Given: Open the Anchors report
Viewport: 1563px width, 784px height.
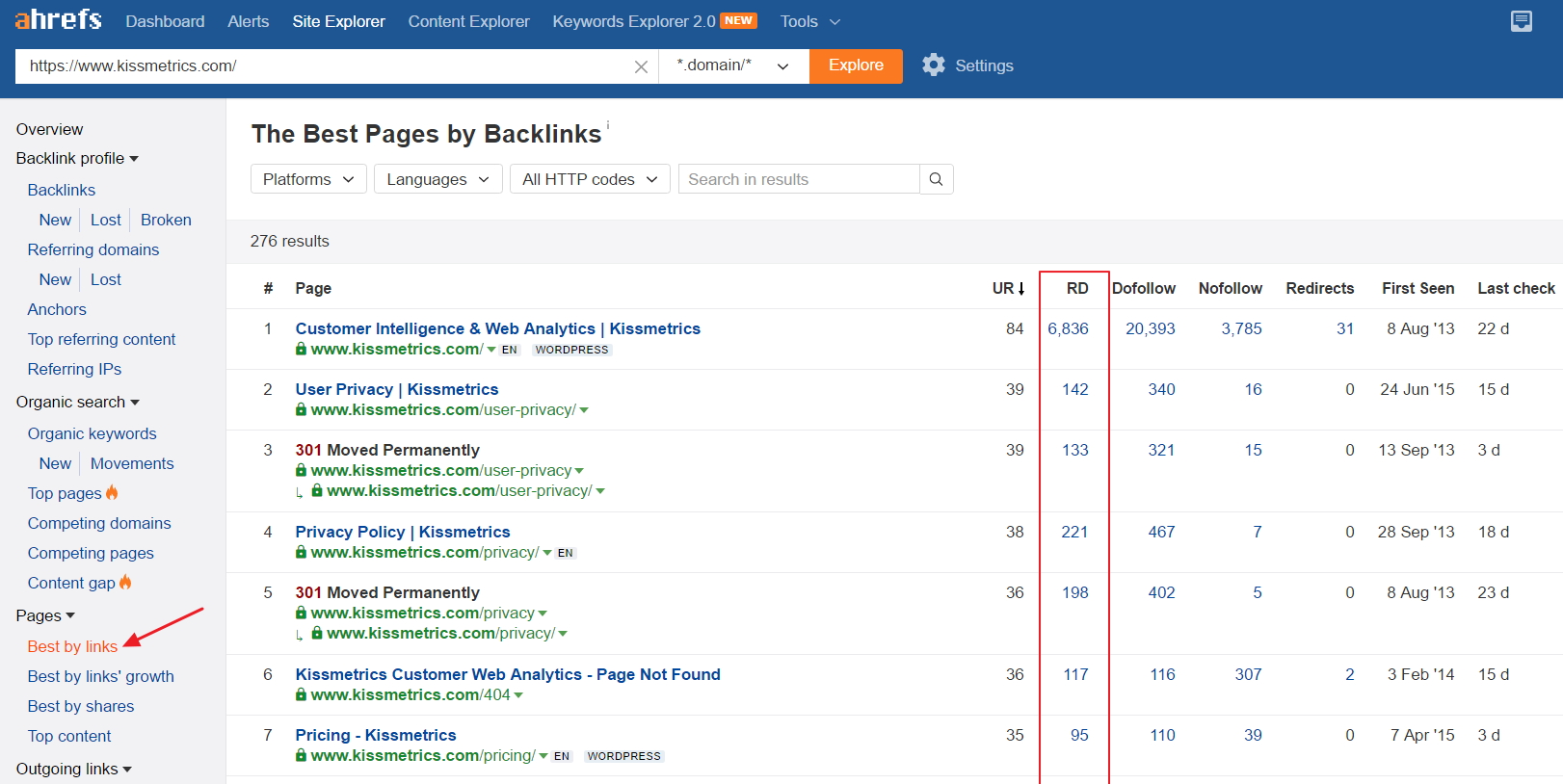Looking at the screenshot, I should click(57, 309).
